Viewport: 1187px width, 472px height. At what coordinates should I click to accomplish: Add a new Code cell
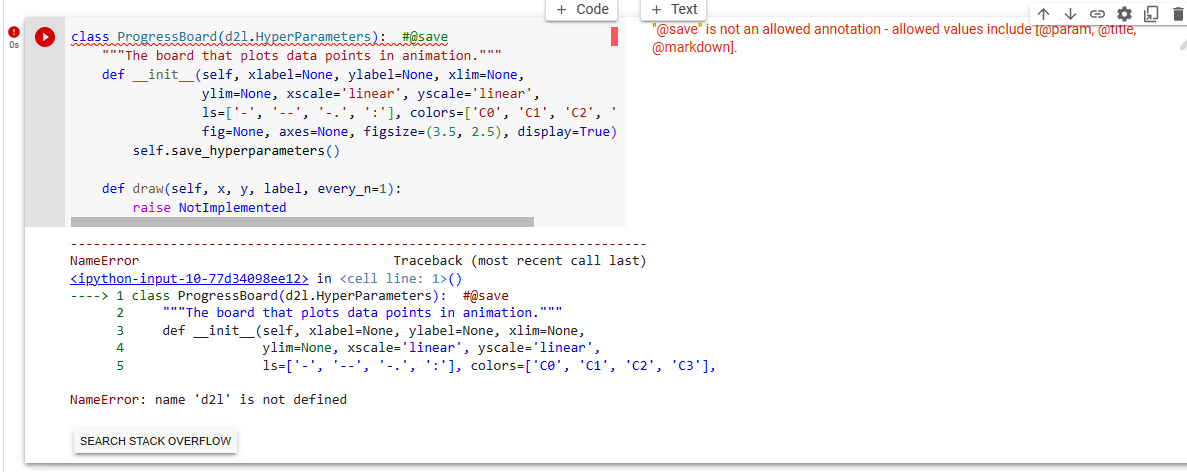click(x=581, y=9)
